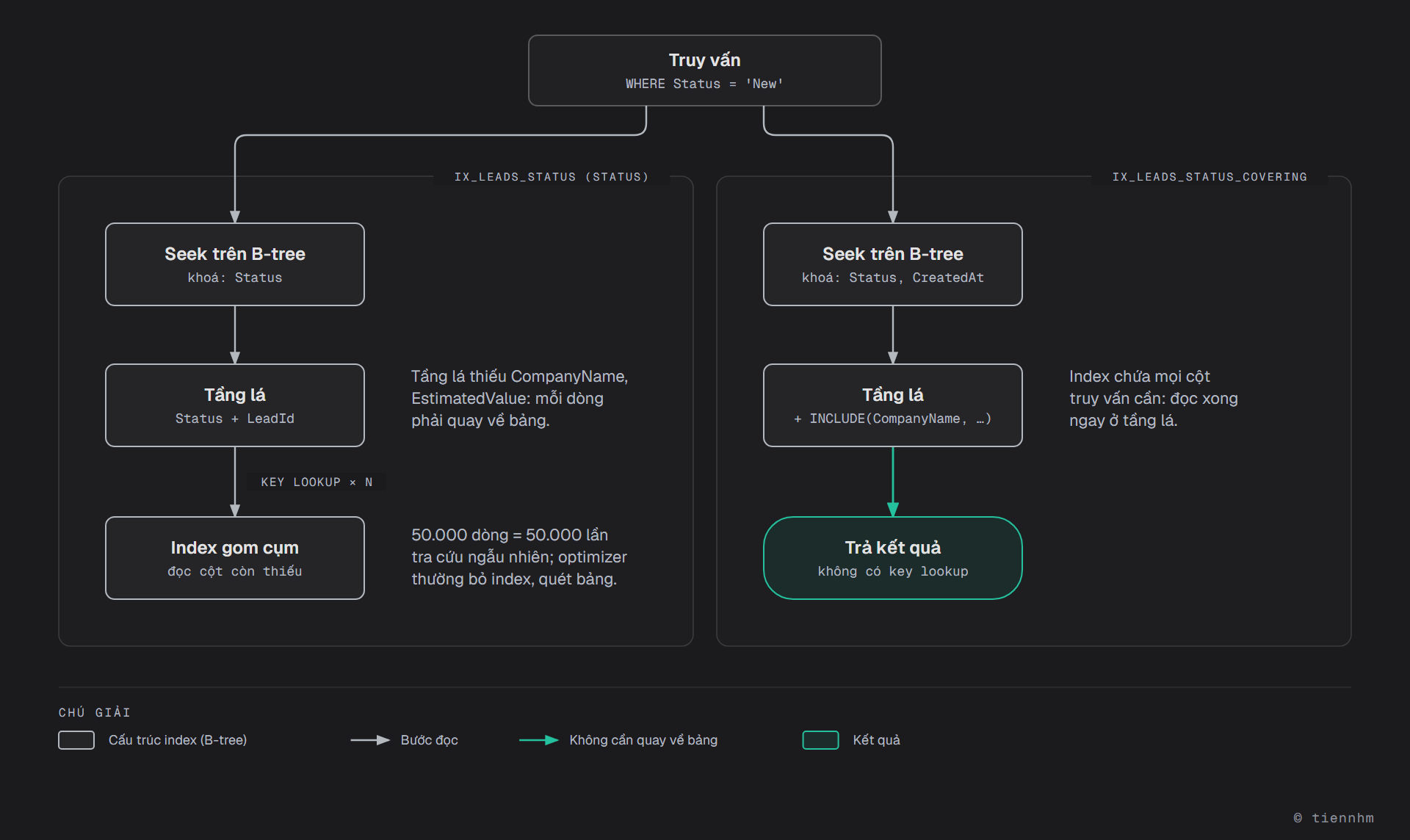The height and width of the screenshot is (840, 1410).
Task: Click the CHÚ GIẢI legend heading
Action: (95, 712)
